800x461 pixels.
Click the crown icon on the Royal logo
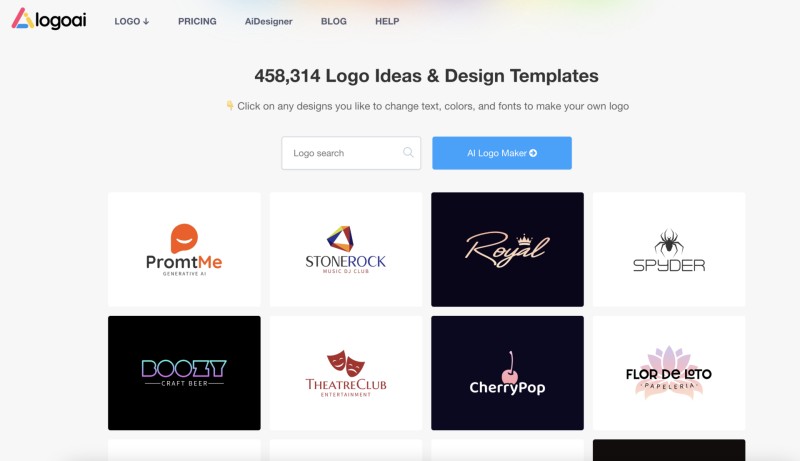click(524, 240)
